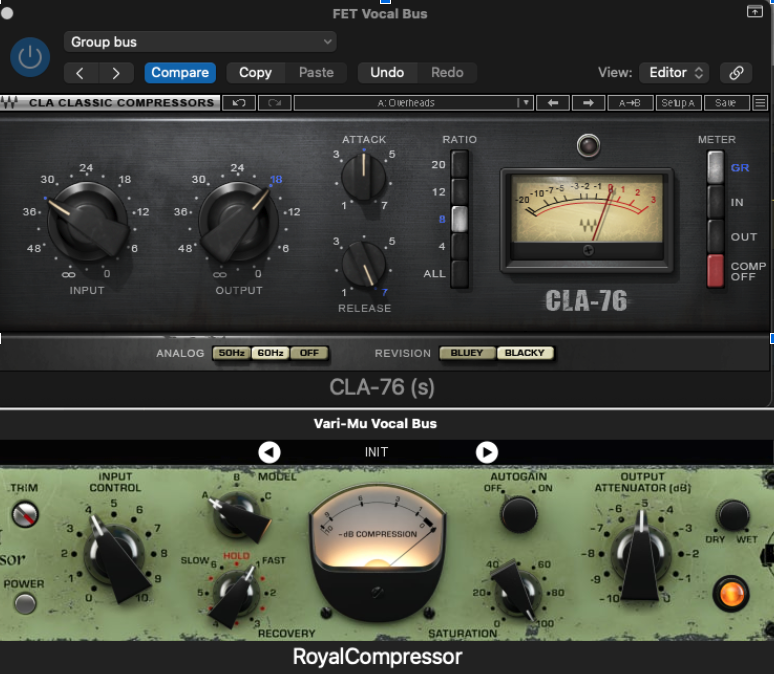Image resolution: width=774 pixels, height=674 pixels.
Task: Click the CLA-76 OUTPUT knob
Action: coord(238,221)
